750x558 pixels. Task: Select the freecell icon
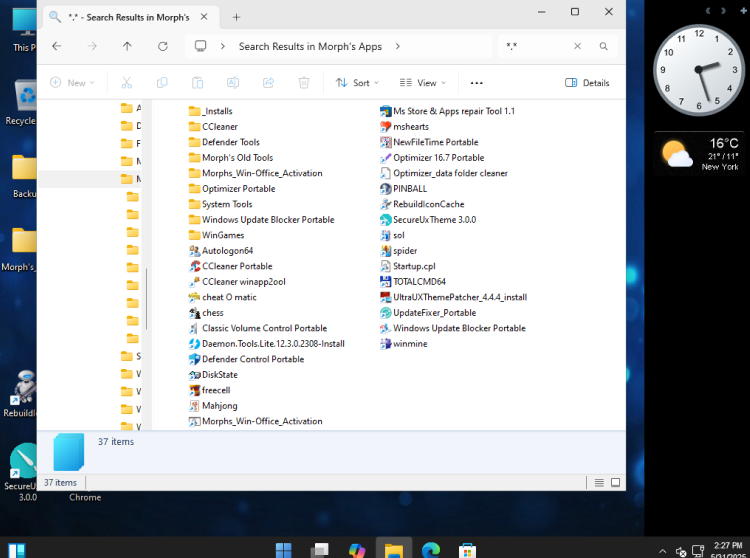click(x=194, y=390)
